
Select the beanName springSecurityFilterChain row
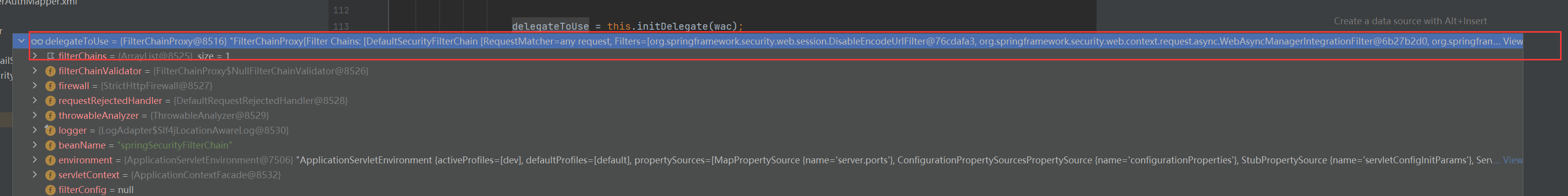click(x=768, y=146)
